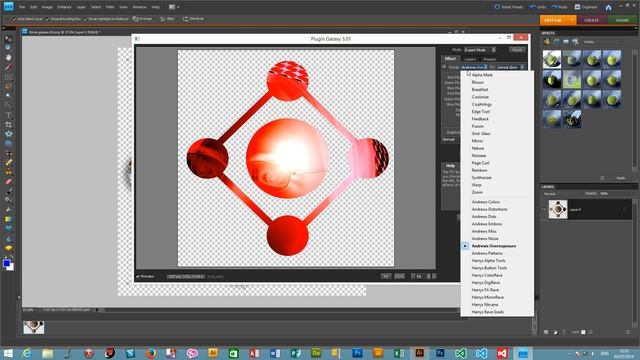
Task: Open the layer blend mode dropdown
Action: (x=562, y=193)
